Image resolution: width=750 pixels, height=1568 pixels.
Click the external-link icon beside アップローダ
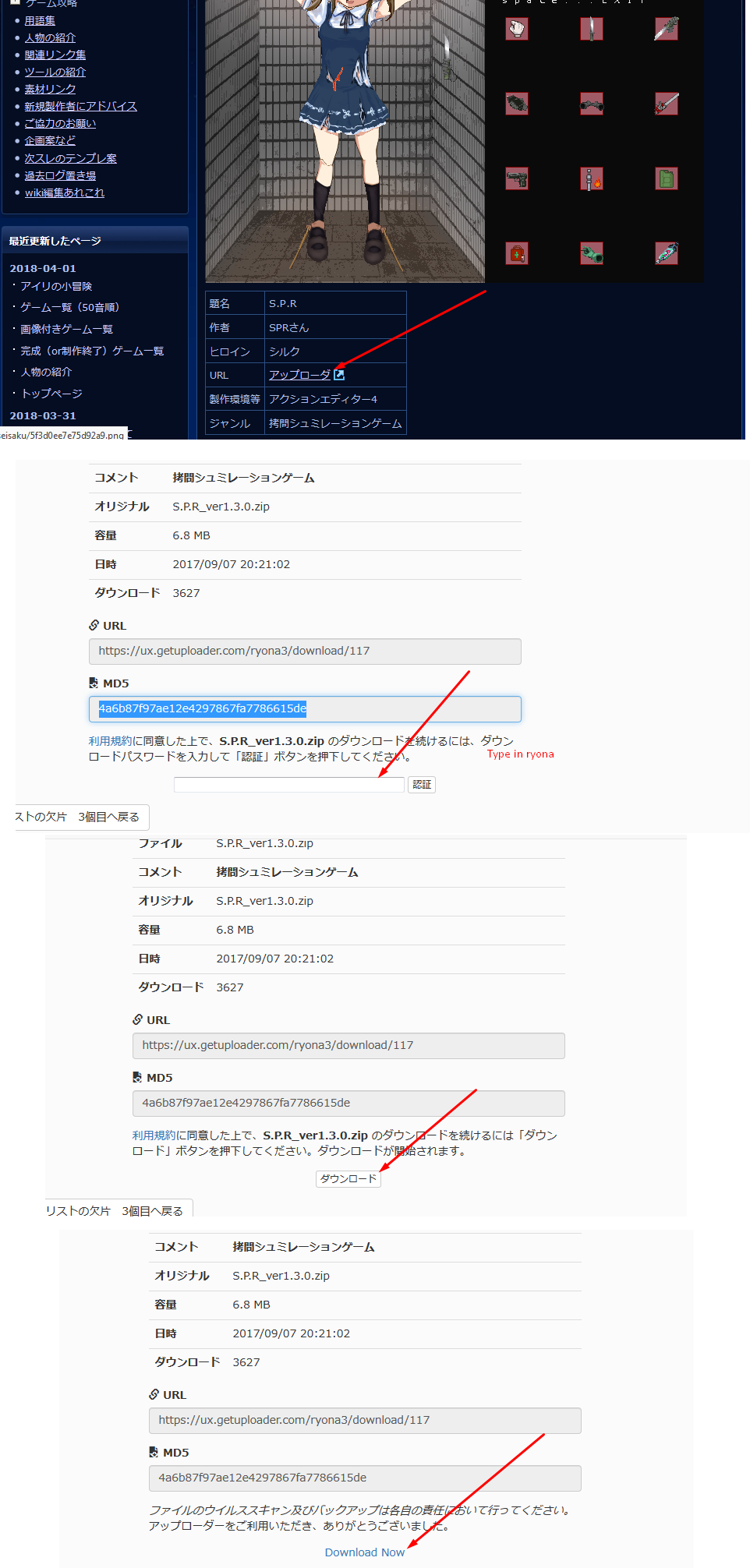point(339,375)
